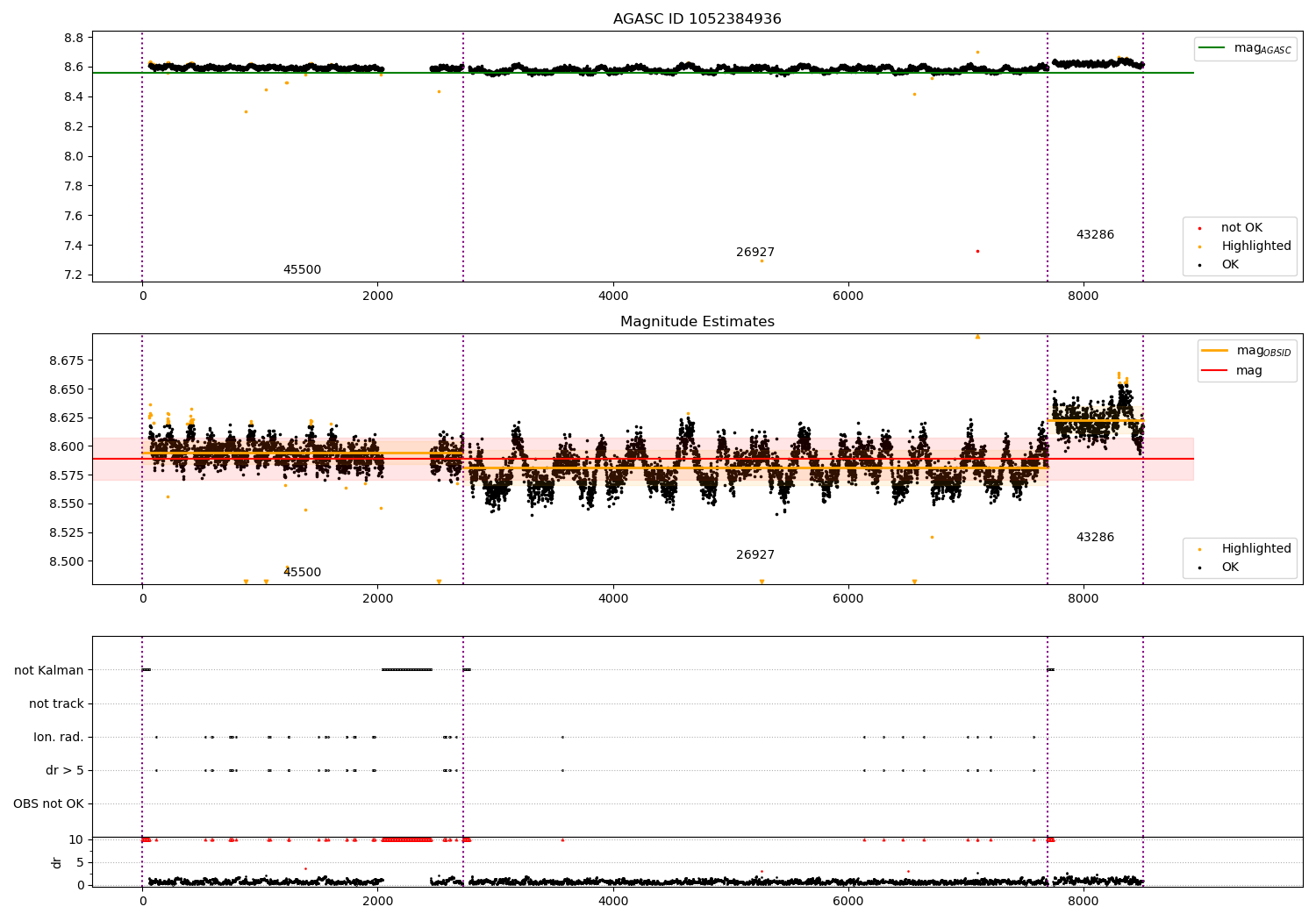The width and height of the screenshot is (1316, 921).
Task: Click the 7.2 y-axis tick in the top plot
Action: [x=74, y=275]
